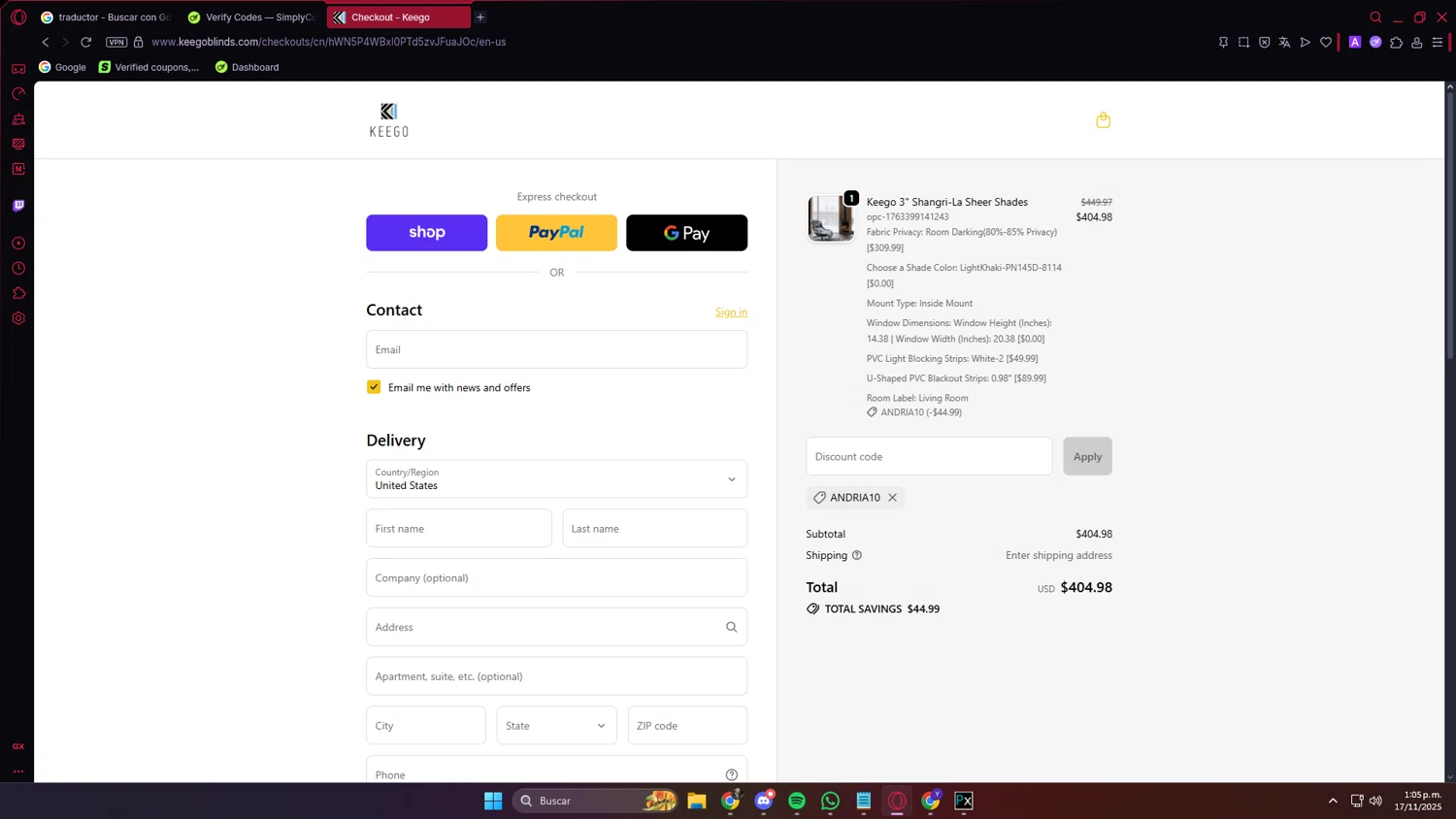The height and width of the screenshot is (819, 1456).
Task: Uncheck Email me with news and offers
Action: 374,387
